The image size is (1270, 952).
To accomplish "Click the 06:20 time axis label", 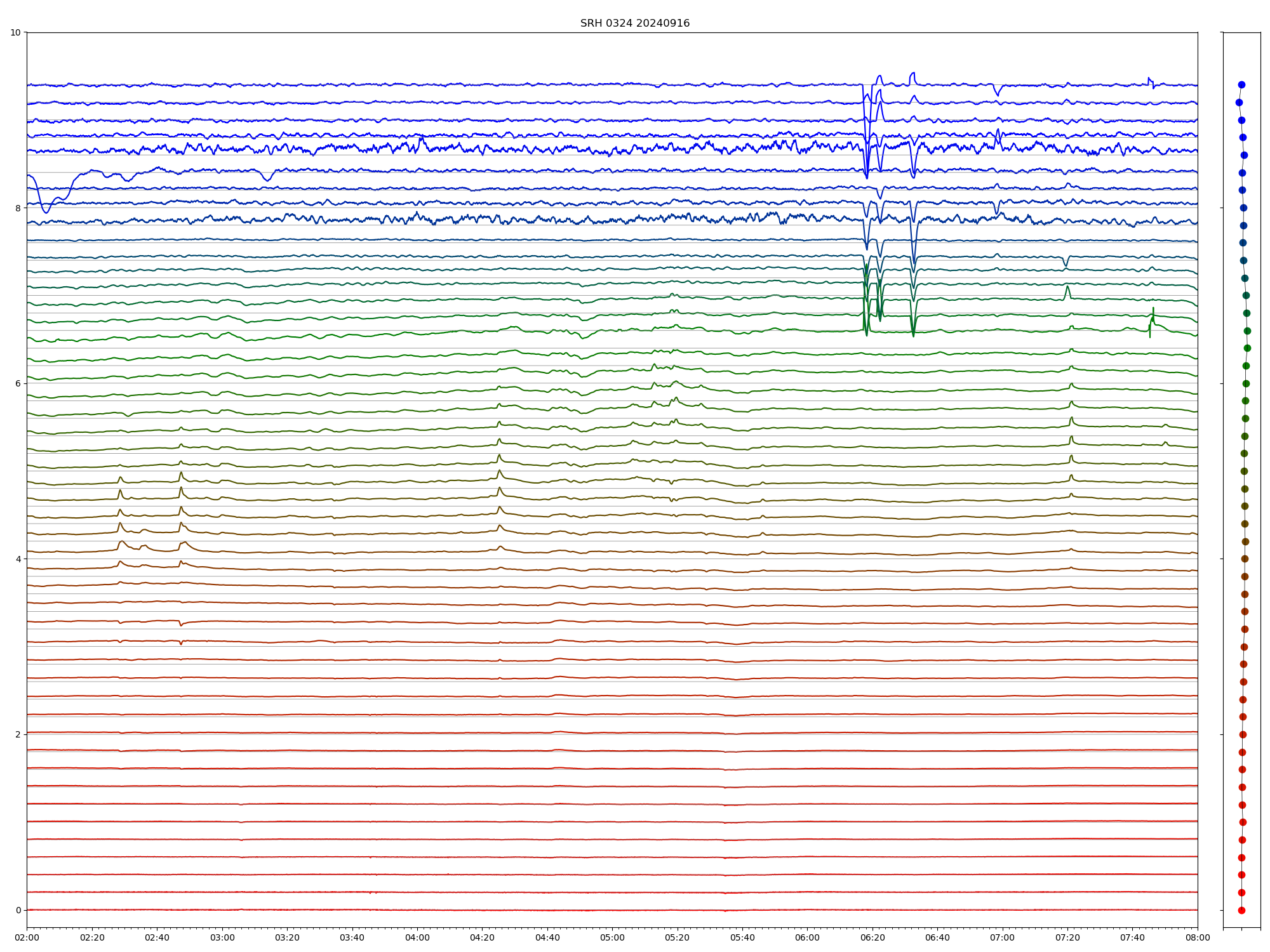I will (x=872, y=937).
